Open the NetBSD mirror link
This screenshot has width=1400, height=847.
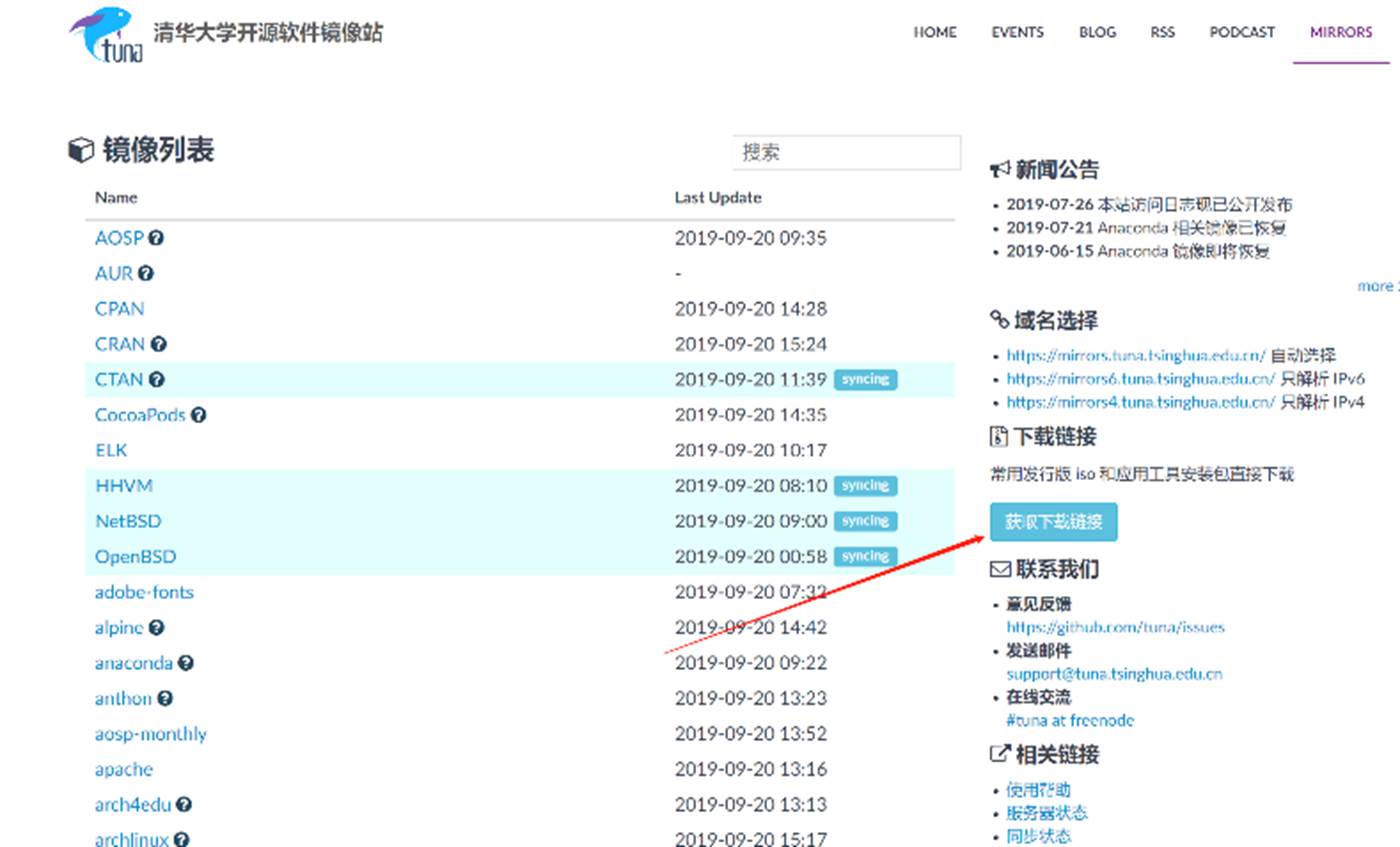coord(128,521)
